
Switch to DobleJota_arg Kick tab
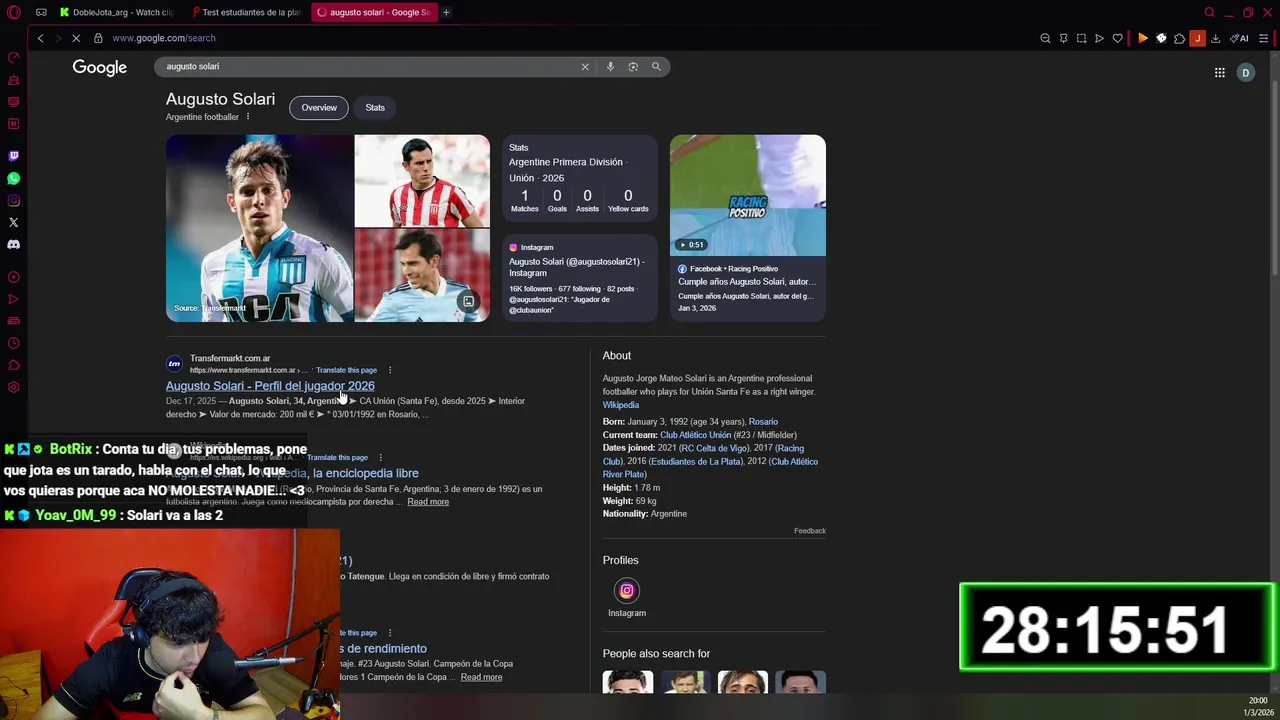click(116, 12)
